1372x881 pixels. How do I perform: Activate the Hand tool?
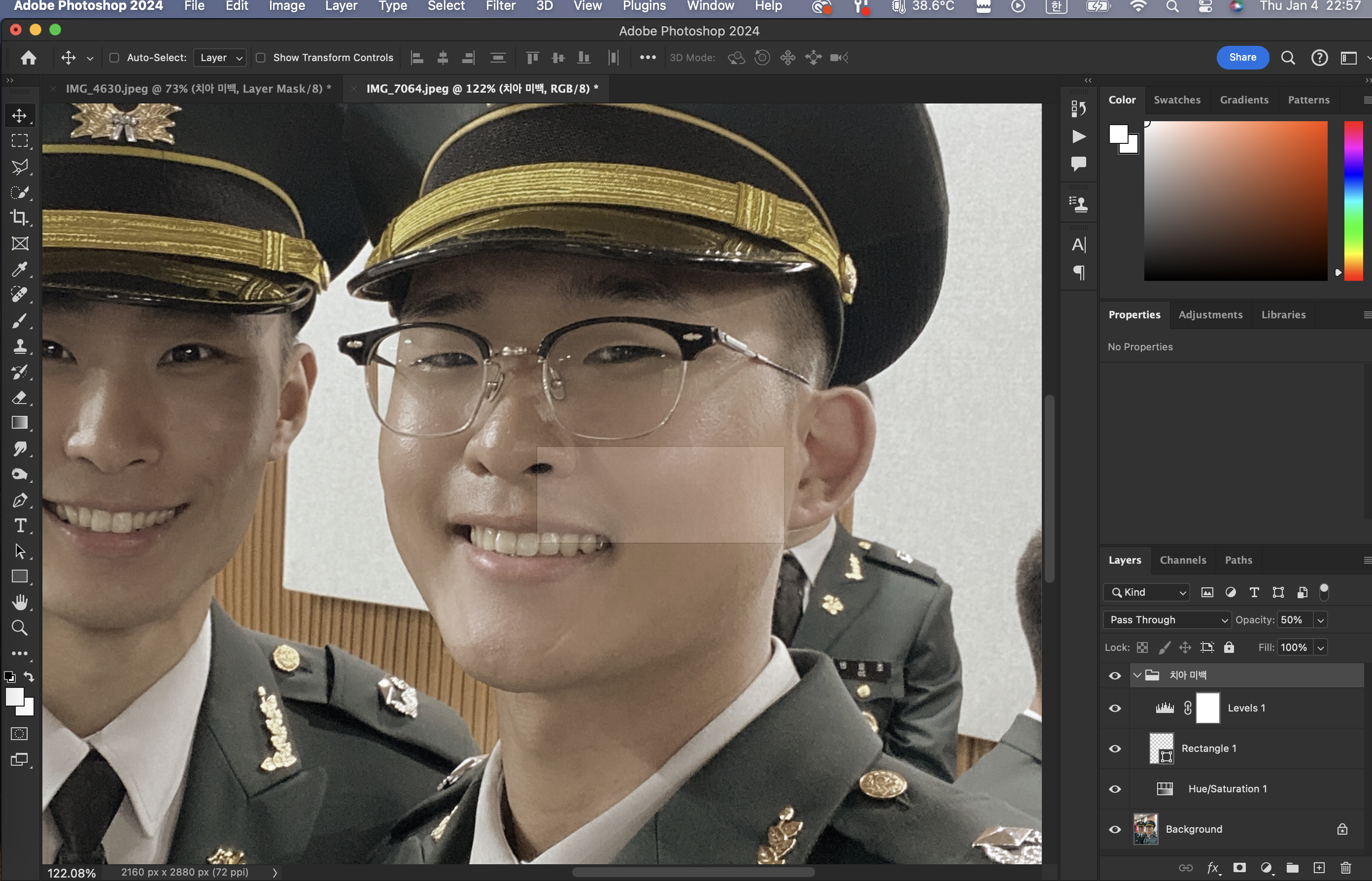point(19,603)
